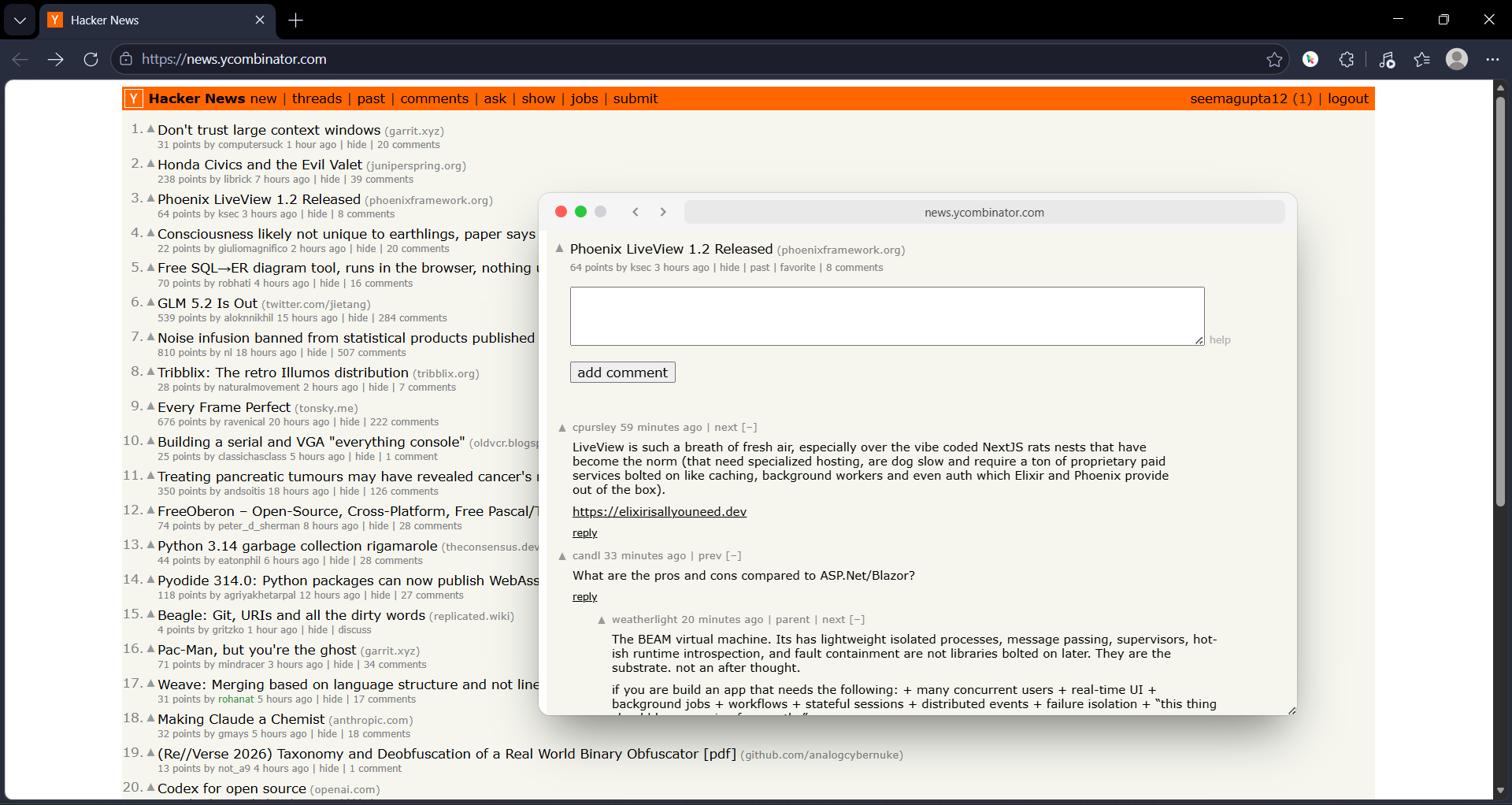Open browser favorites list icon
This screenshot has height=805, width=1512.
(1421, 59)
